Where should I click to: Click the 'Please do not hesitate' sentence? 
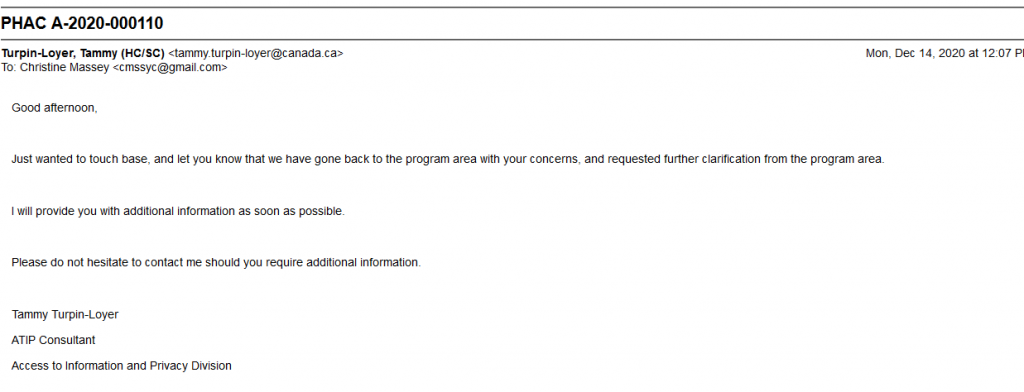216,263
